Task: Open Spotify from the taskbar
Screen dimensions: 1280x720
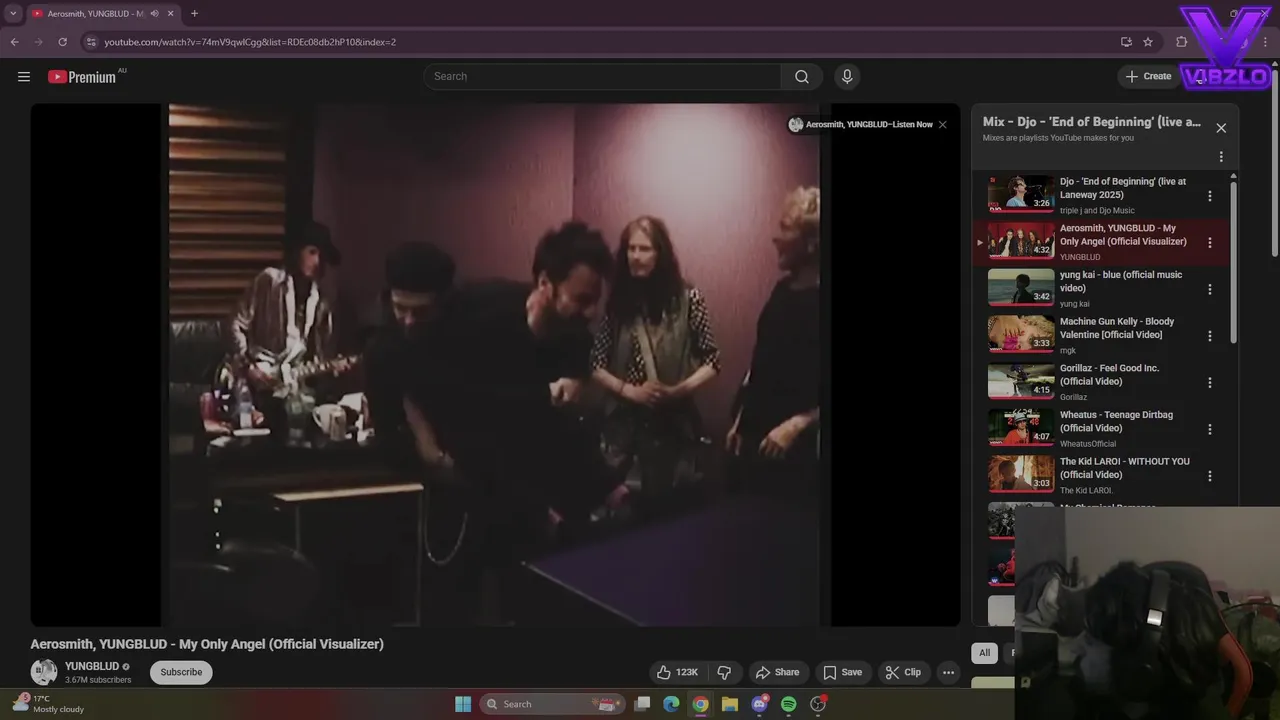Action: tap(788, 704)
